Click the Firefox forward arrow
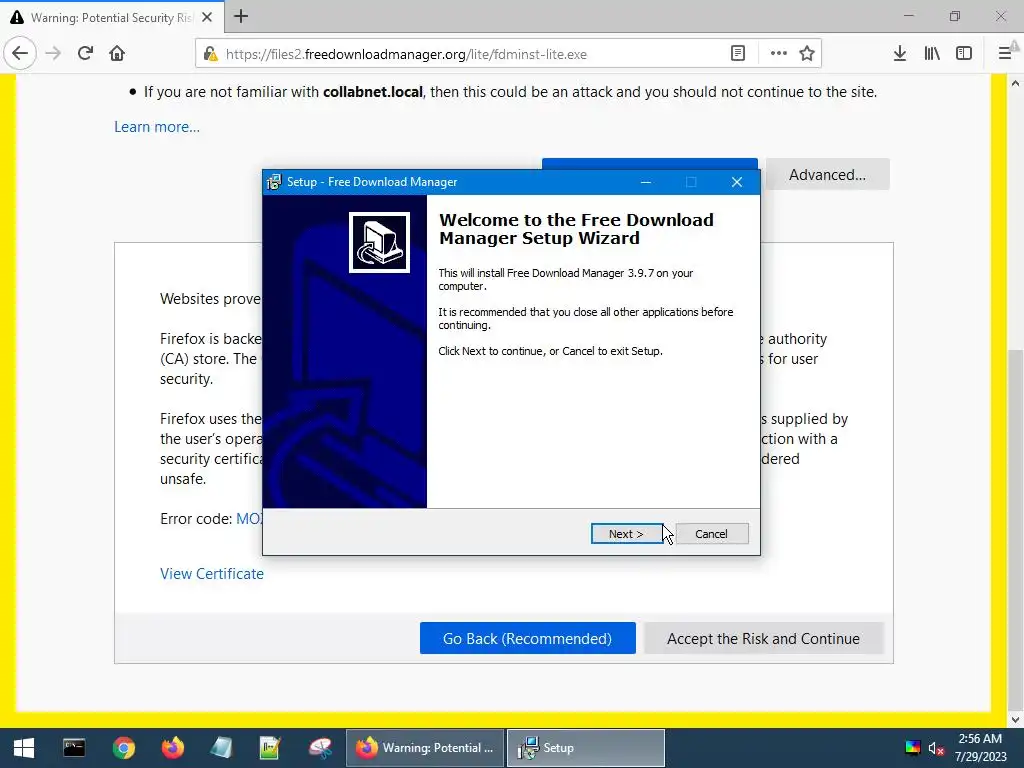Screen dimensions: 1024x768 (53, 53)
